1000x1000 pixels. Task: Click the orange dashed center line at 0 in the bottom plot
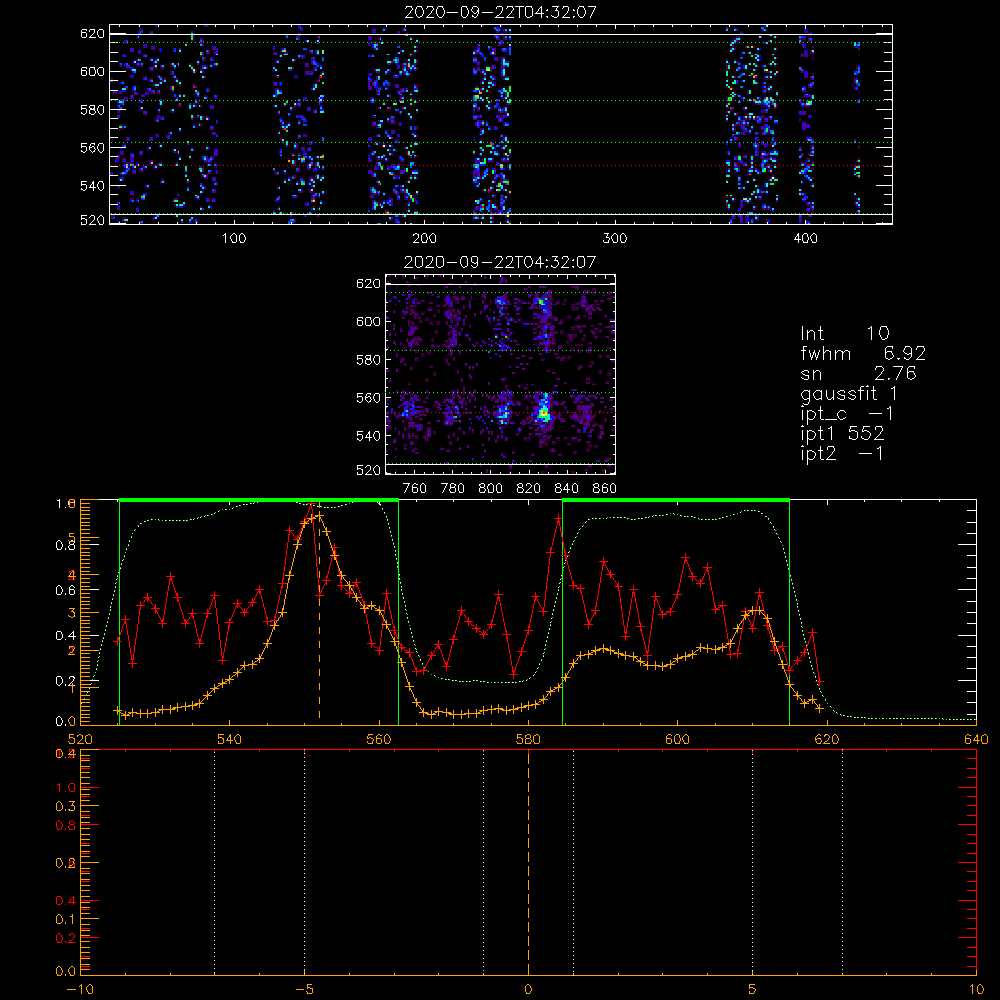point(528,861)
